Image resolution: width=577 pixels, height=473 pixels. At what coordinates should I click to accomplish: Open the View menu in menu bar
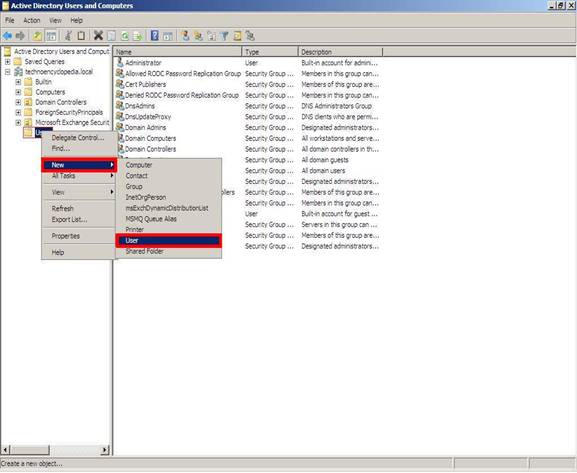pyautogui.click(x=55, y=20)
